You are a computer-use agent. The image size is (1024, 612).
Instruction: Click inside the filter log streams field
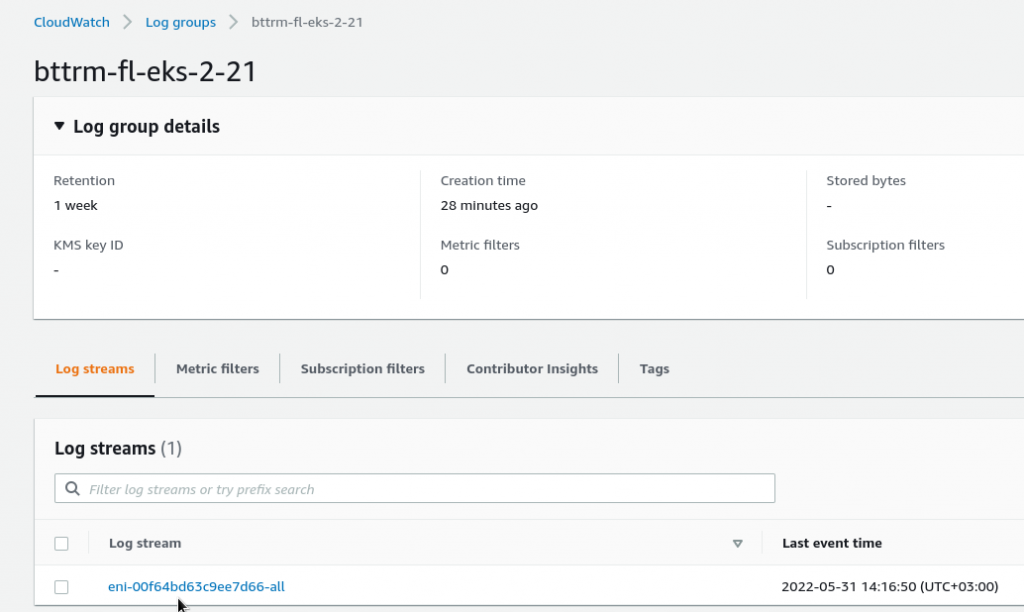coord(400,488)
